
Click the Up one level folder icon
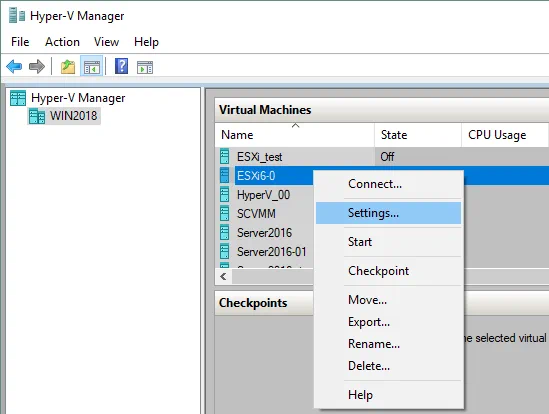click(68, 67)
